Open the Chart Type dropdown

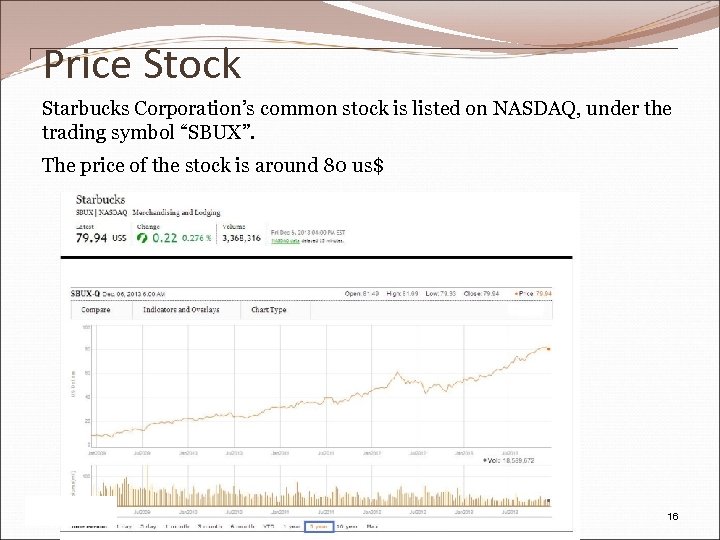tap(268, 310)
